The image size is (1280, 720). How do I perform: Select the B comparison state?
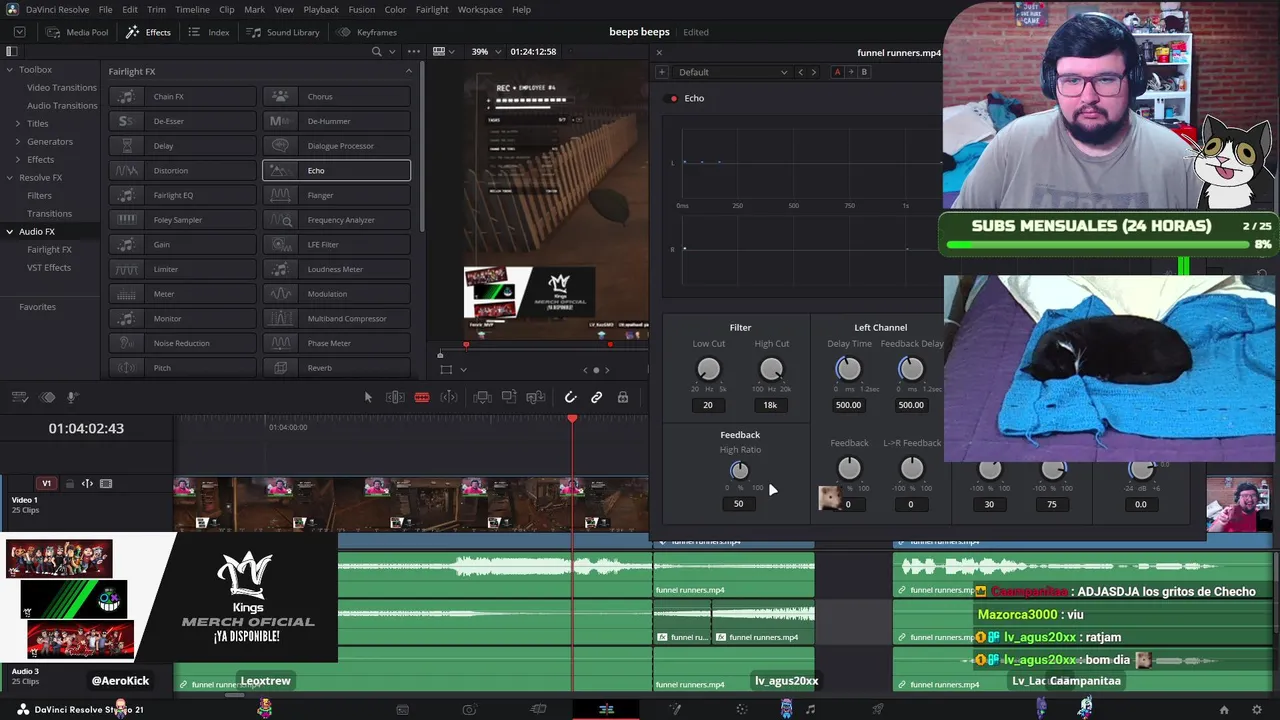coord(864,72)
